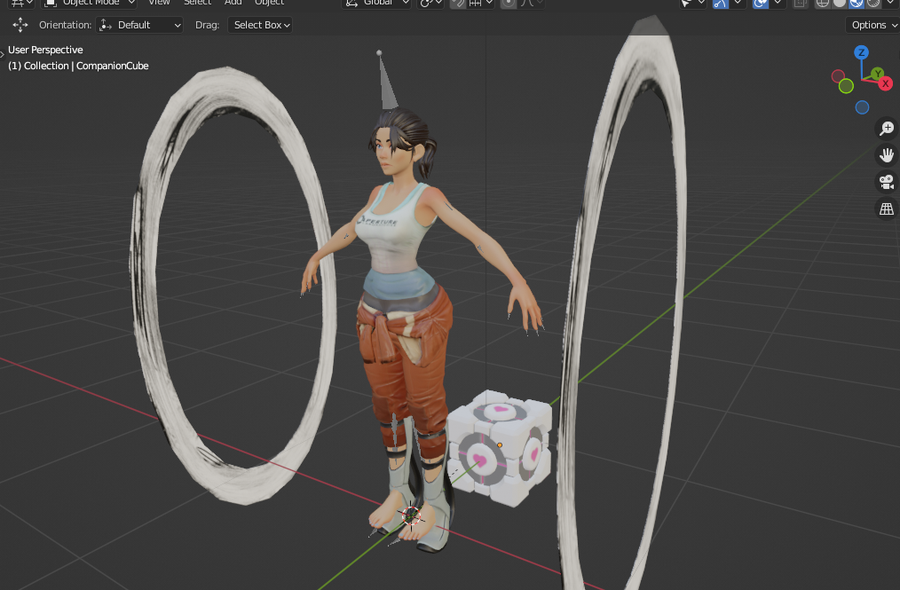Screen dimensions: 900x590
Task: Open the transform pivot point dropdown
Action: tap(430, 3)
